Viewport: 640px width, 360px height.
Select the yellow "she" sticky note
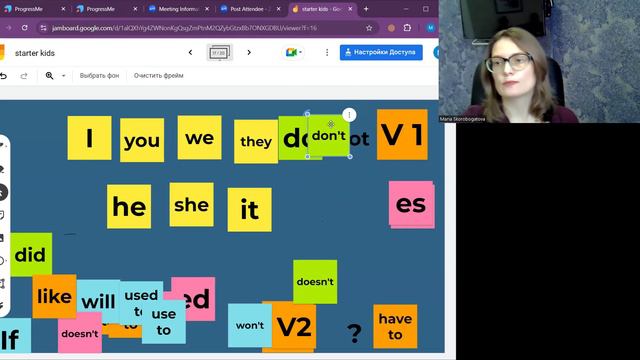[191, 204]
